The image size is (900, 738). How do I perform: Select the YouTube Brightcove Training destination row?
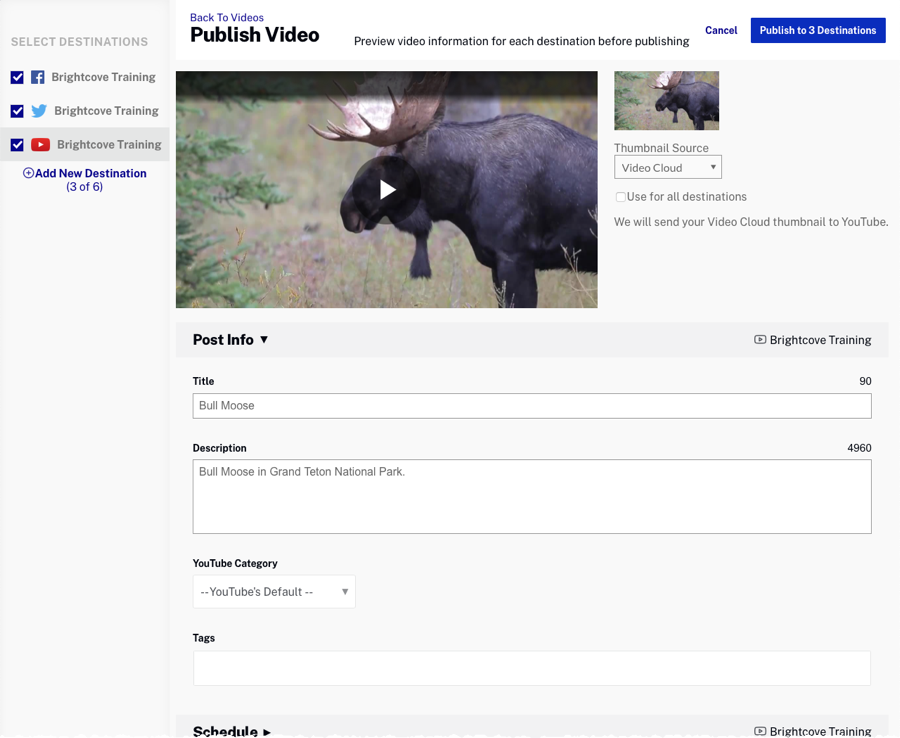coord(109,145)
